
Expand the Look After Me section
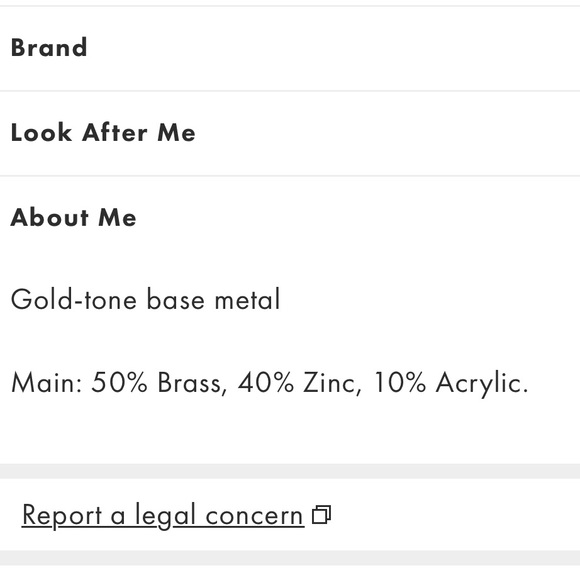point(290,133)
